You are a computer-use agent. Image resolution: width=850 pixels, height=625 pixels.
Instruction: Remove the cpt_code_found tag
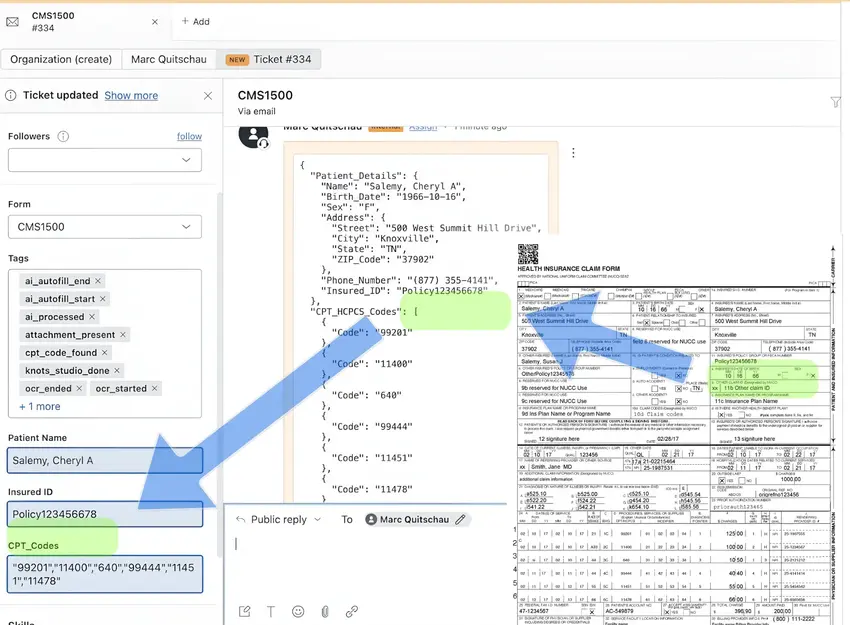[105, 352]
